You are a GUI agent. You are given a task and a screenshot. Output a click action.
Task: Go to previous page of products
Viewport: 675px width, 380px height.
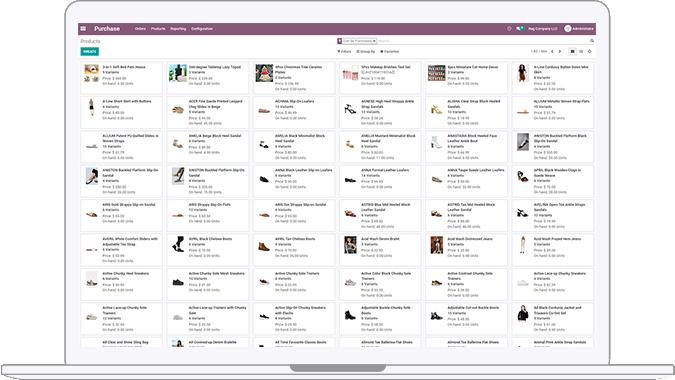(x=552, y=52)
